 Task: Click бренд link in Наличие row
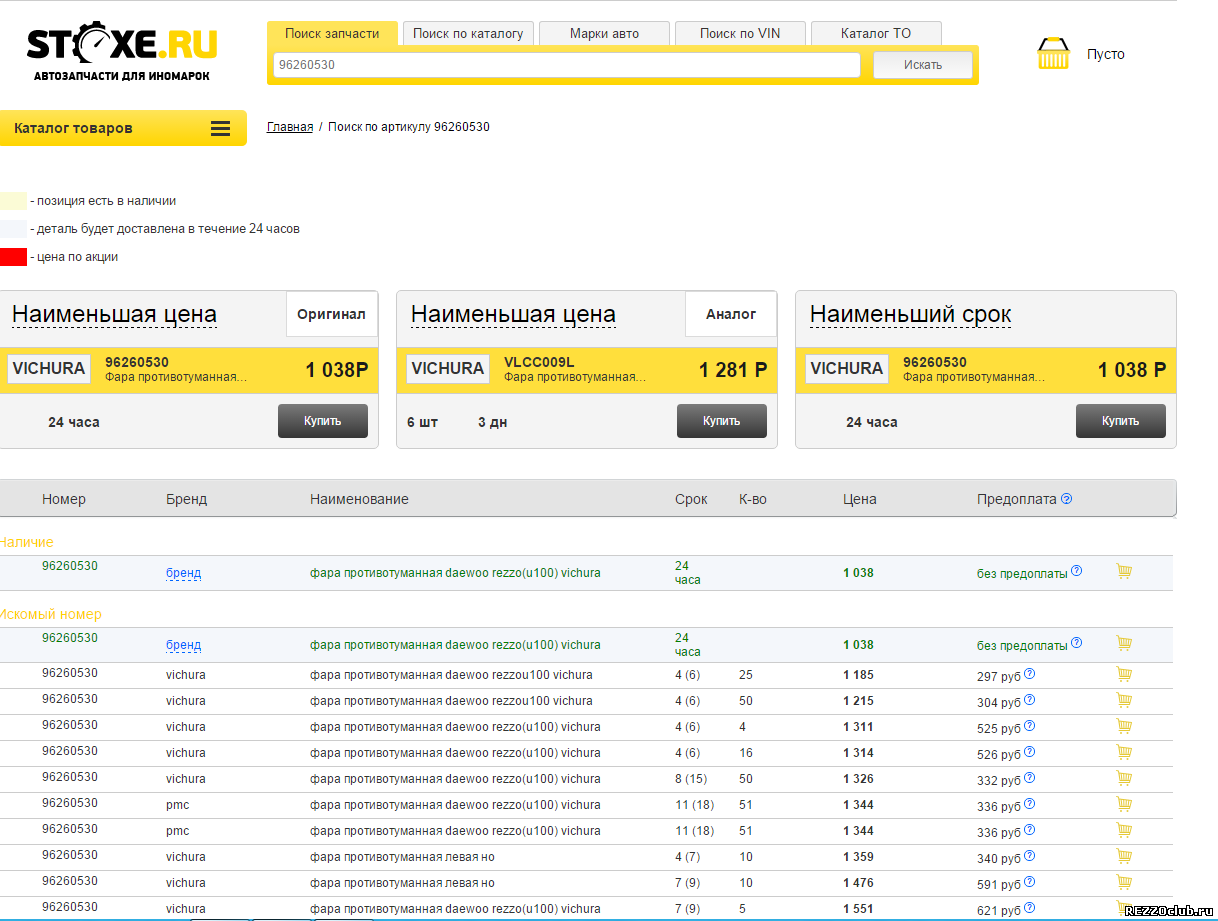coord(184,573)
